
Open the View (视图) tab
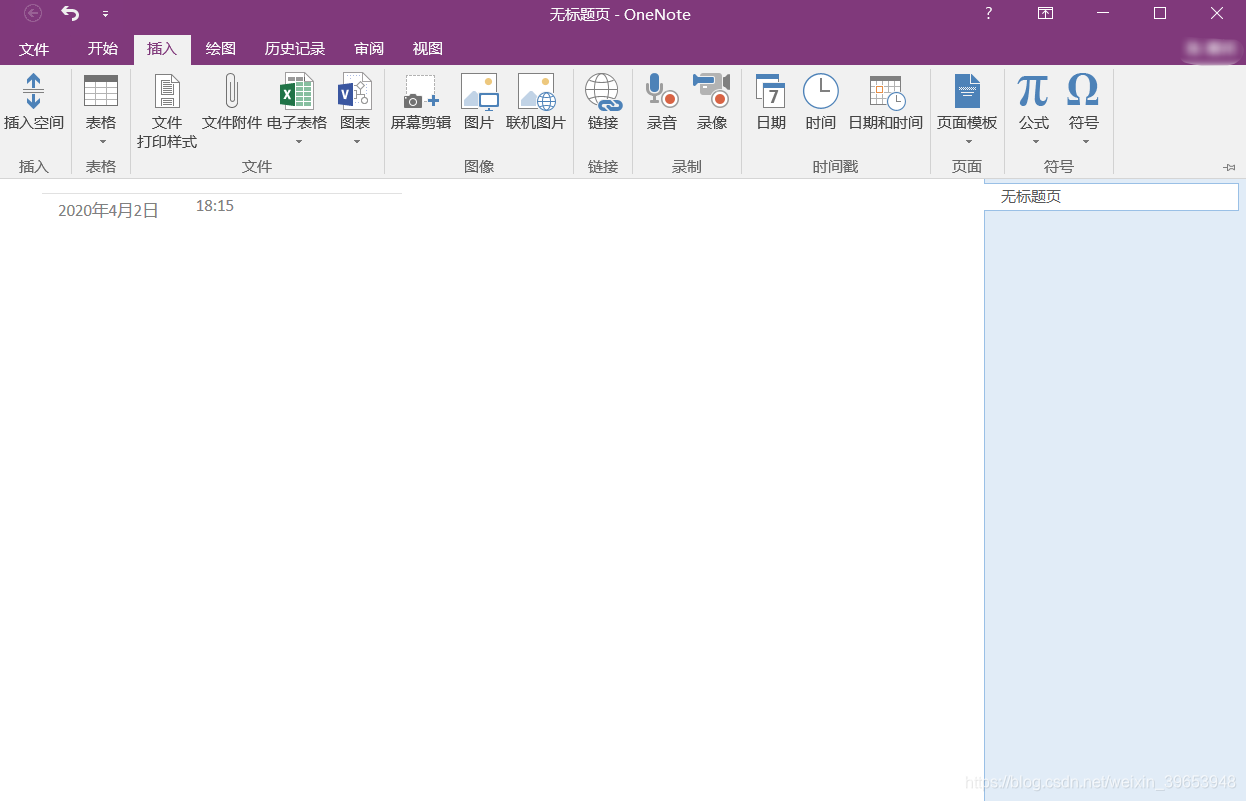(x=428, y=49)
